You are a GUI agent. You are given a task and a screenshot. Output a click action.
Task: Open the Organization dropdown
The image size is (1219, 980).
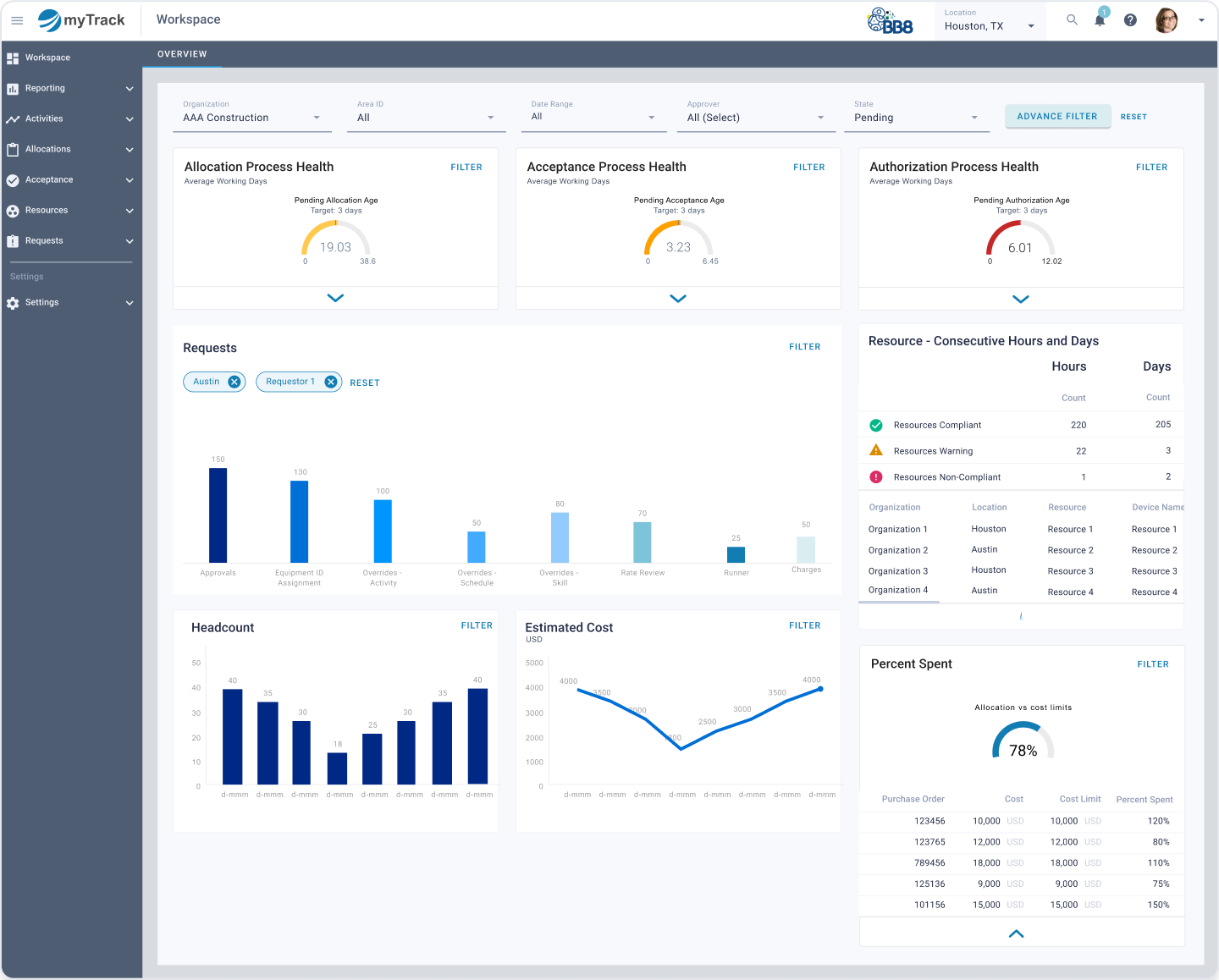(251, 118)
